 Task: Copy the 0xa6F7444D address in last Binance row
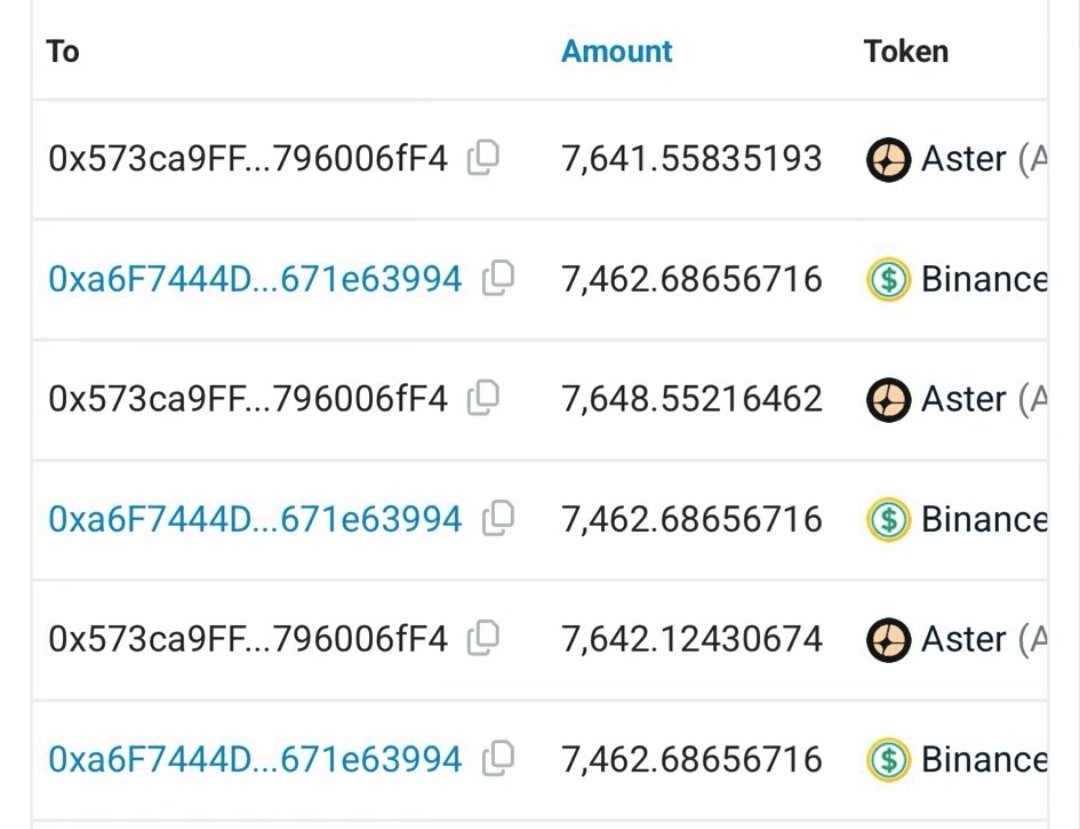point(498,758)
